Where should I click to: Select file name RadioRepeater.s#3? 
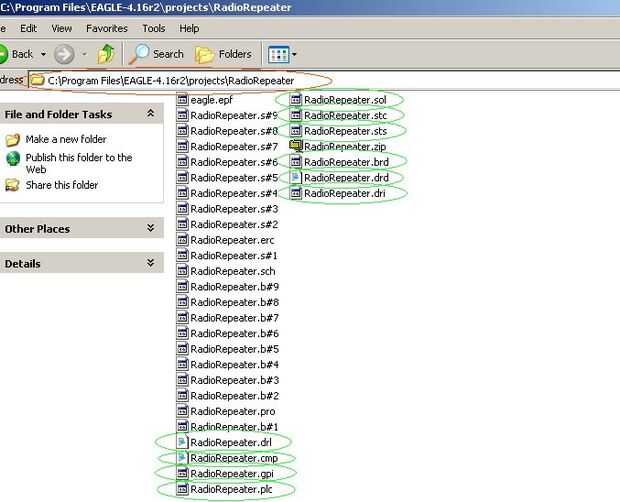coord(234,209)
